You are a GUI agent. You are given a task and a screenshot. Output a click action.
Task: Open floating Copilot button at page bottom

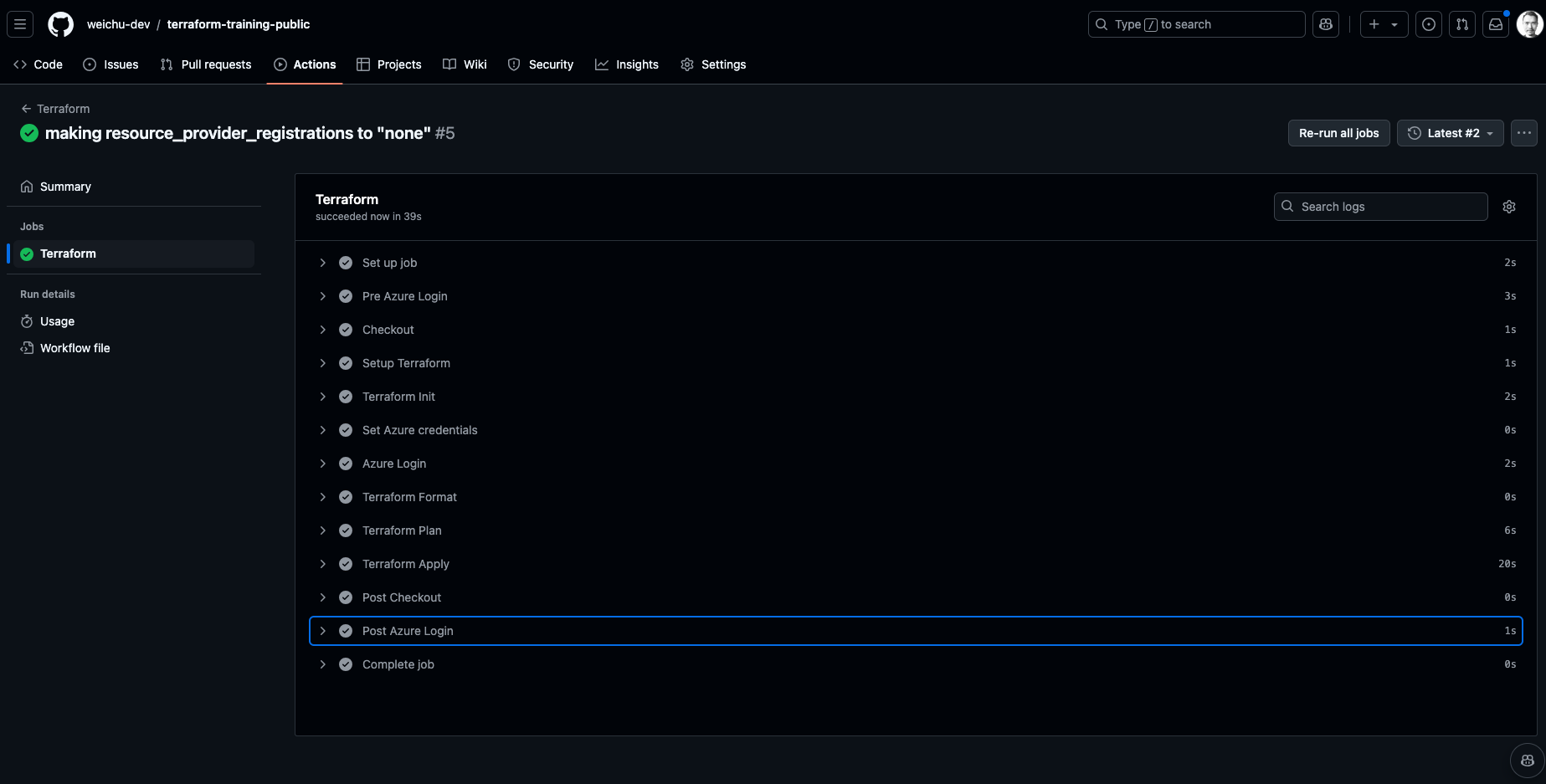click(x=1528, y=761)
